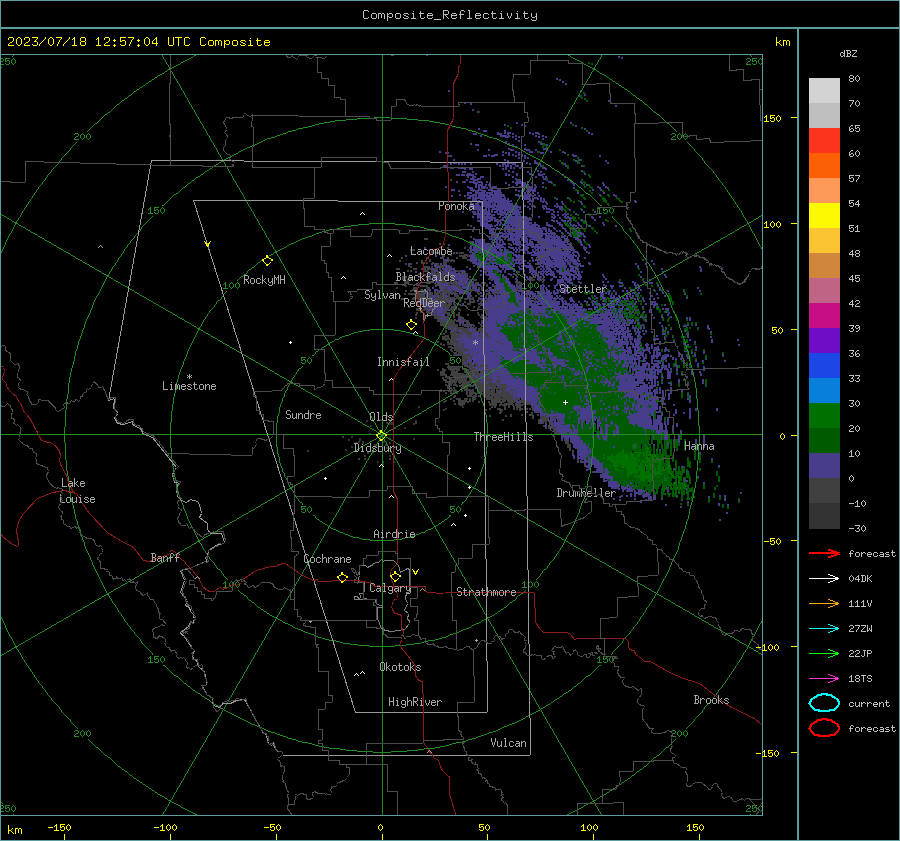900x841 pixels.
Task: Click the red 'forecast' ellipse legend icon
Action: 824,728
